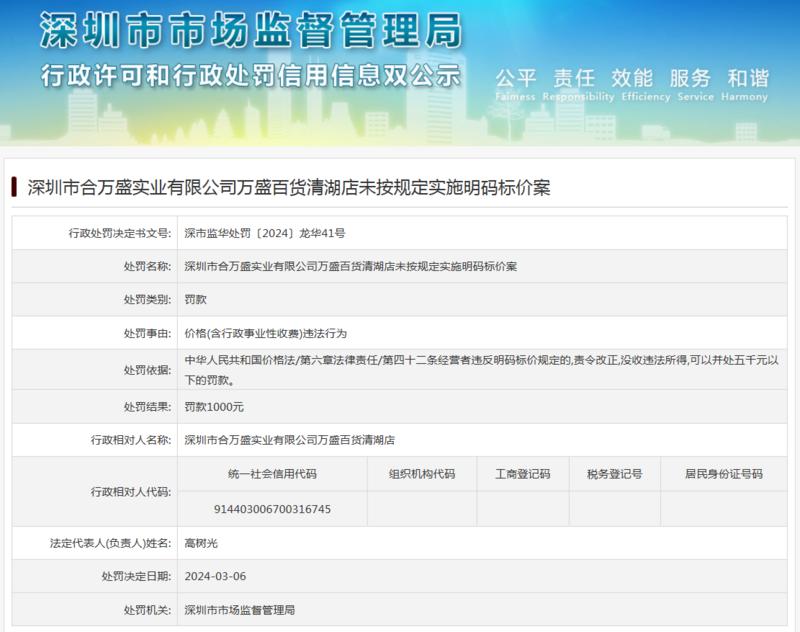Click the 工商登记码 column header
Viewport: 800px width, 632px height.
pos(523,474)
